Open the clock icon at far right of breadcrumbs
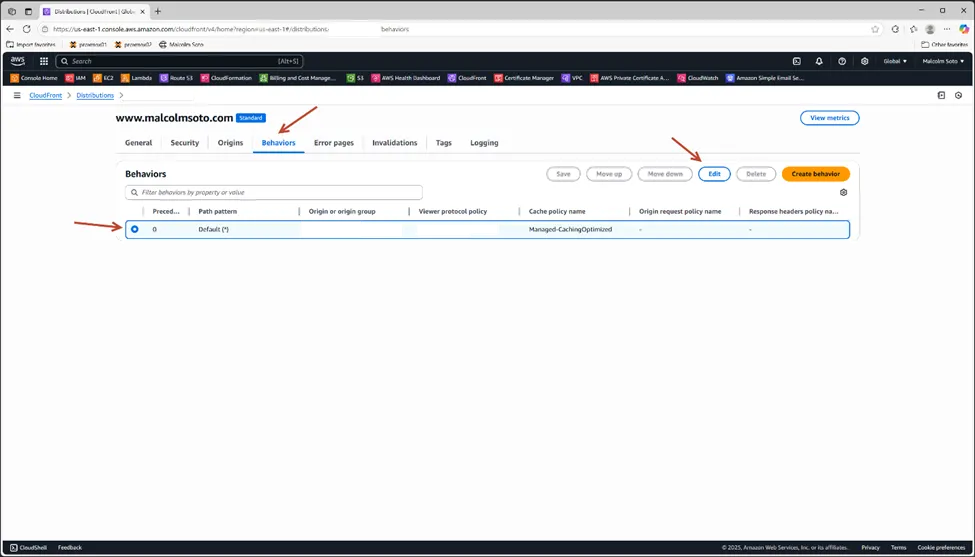 click(x=958, y=95)
